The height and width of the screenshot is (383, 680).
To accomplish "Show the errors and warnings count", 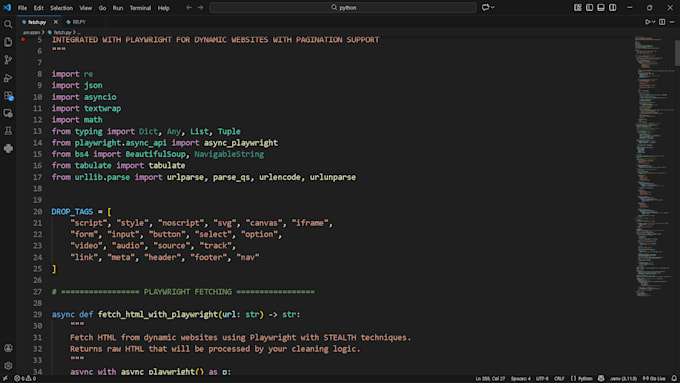I will [25, 379].
